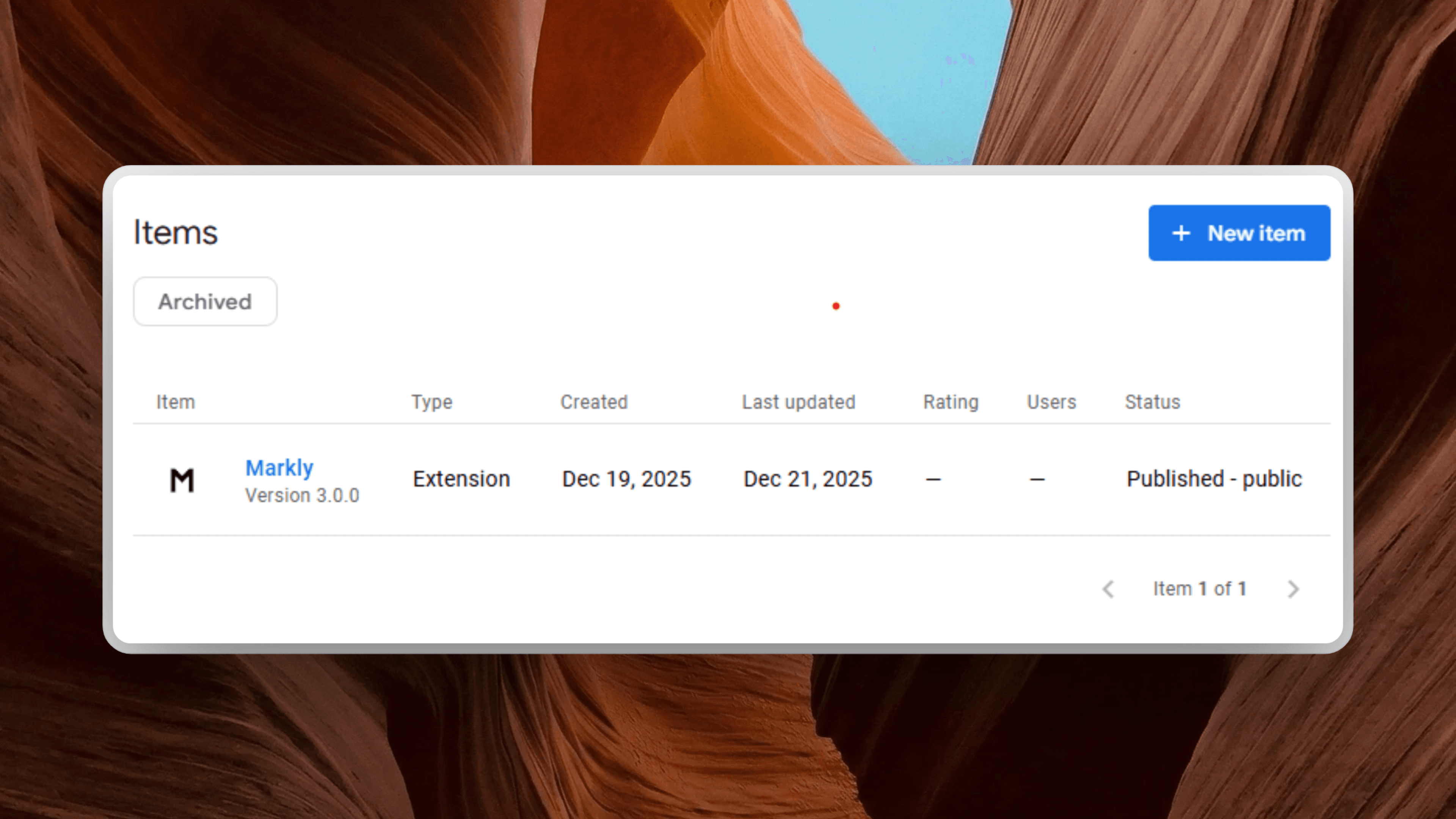Sort by Last updated column header

799,402
